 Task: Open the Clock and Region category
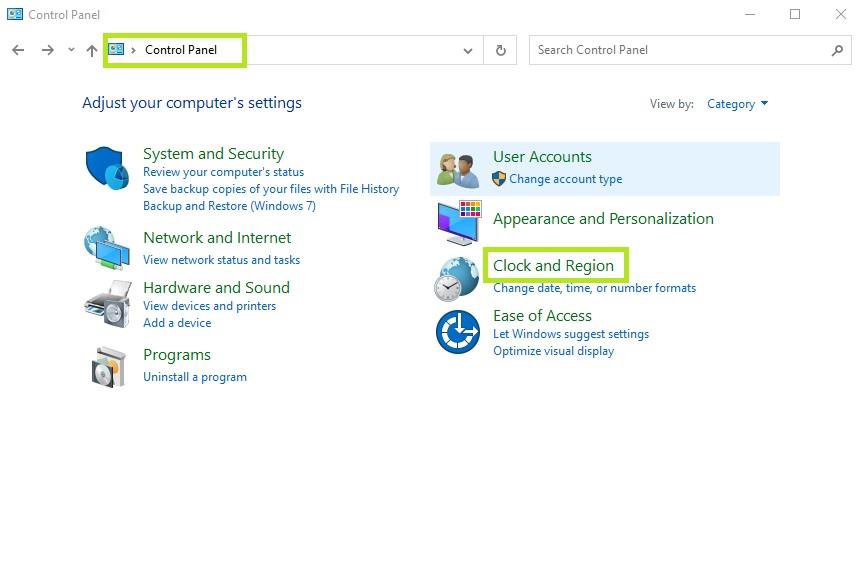coord(553,266)
